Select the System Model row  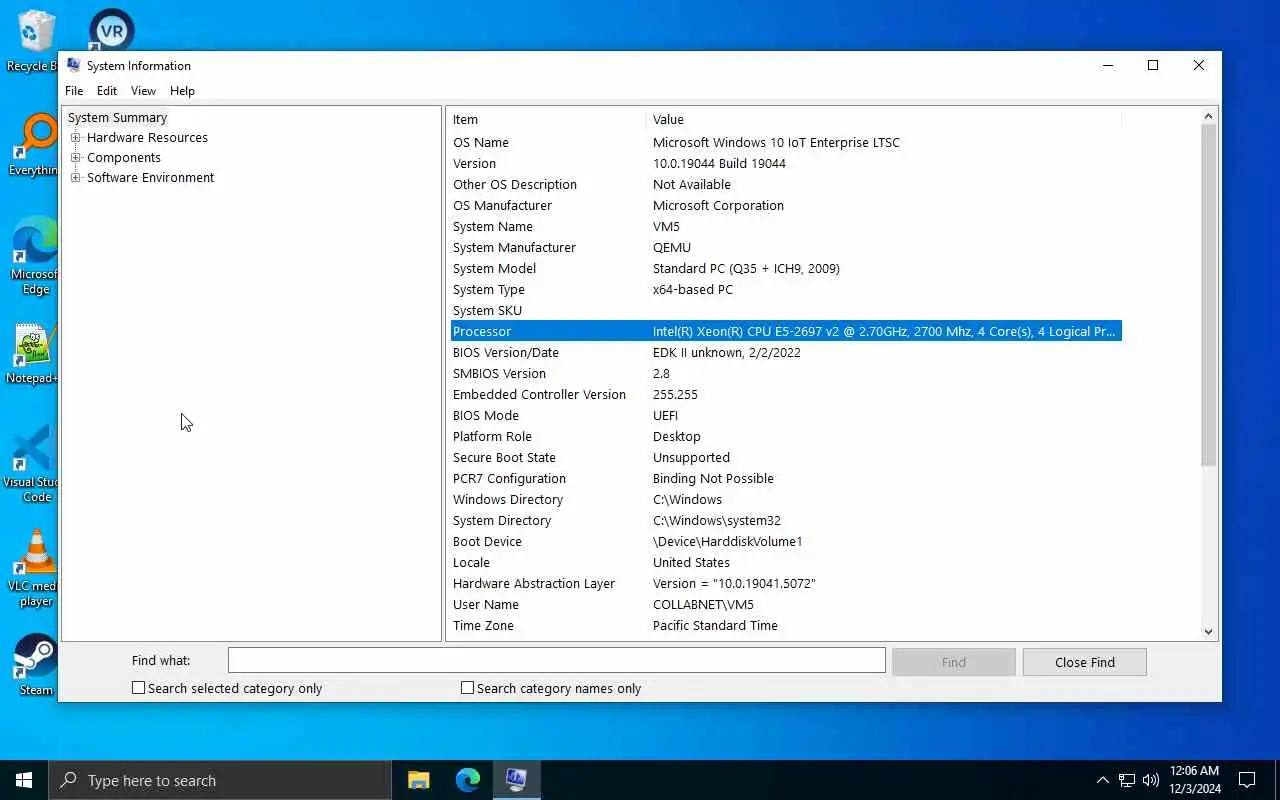click(x=786, y=268)
